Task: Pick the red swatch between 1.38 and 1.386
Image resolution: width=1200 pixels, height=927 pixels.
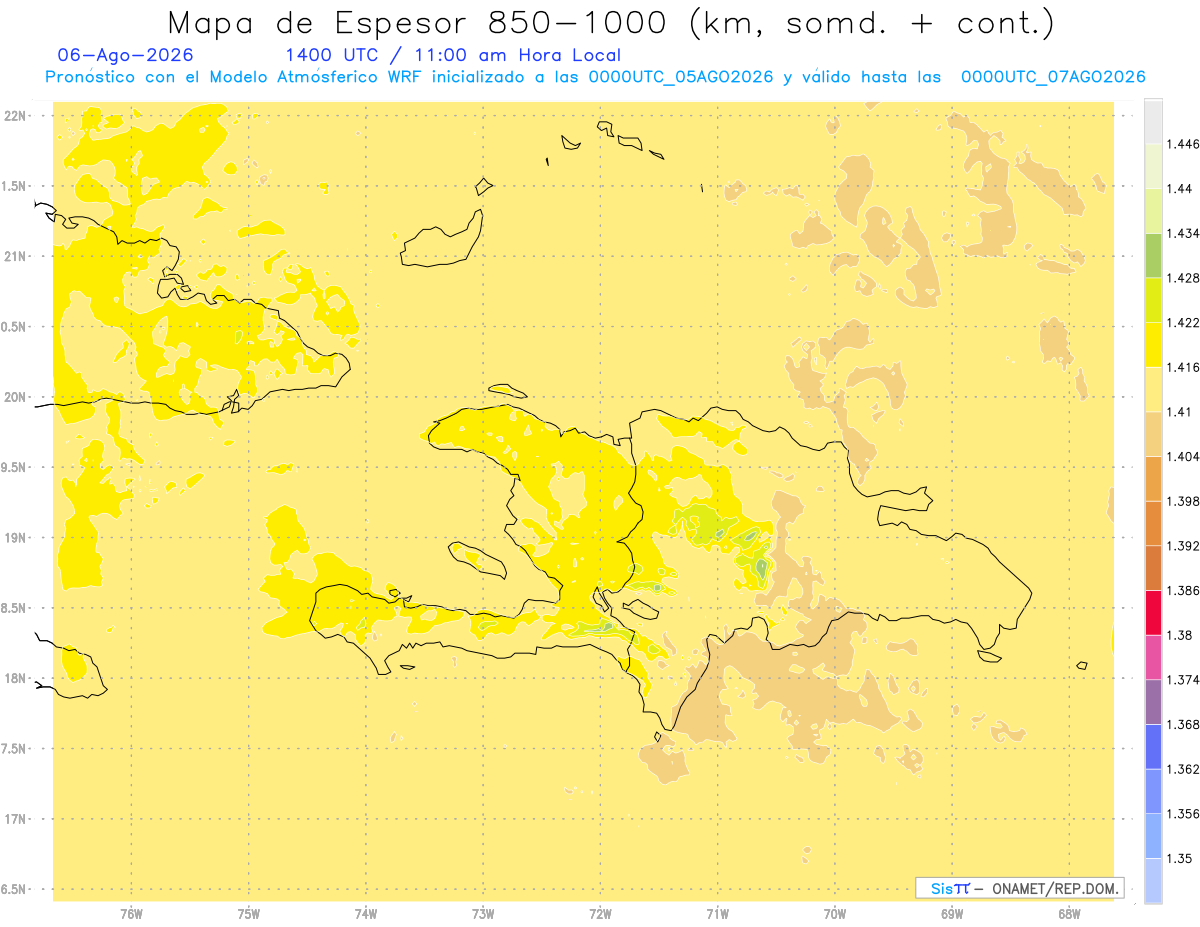Action: pos(1153,612)
